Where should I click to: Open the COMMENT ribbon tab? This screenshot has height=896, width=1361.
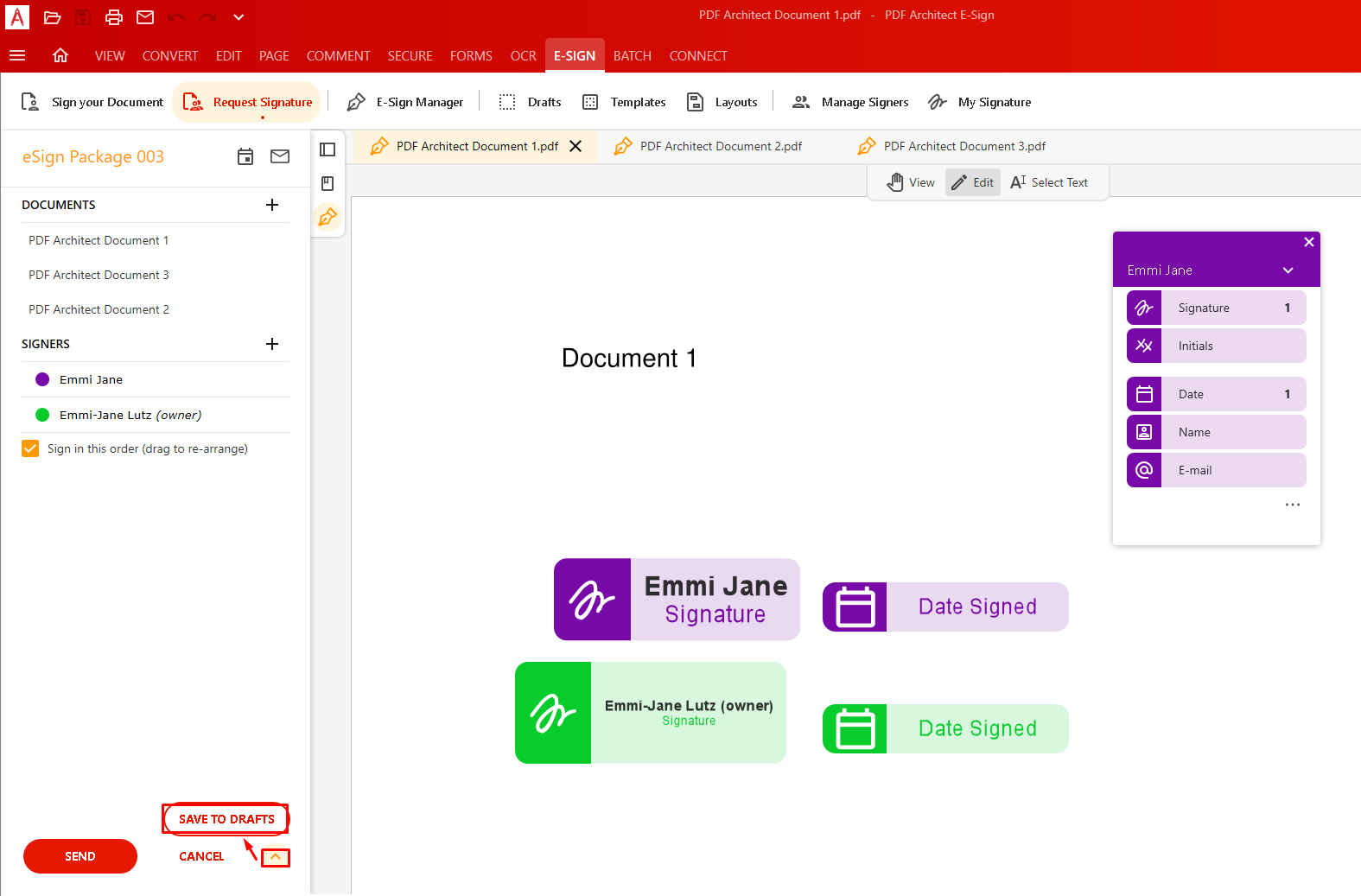[x=339, y=56]
